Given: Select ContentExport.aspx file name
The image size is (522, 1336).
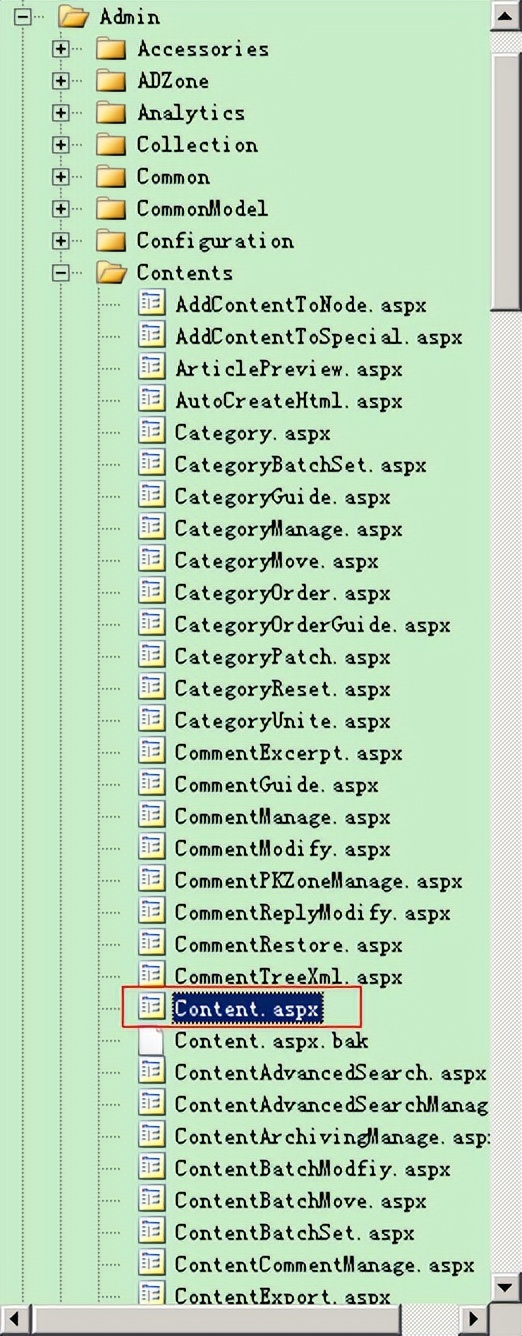Looking at the screenshot, I should 282,1296.
